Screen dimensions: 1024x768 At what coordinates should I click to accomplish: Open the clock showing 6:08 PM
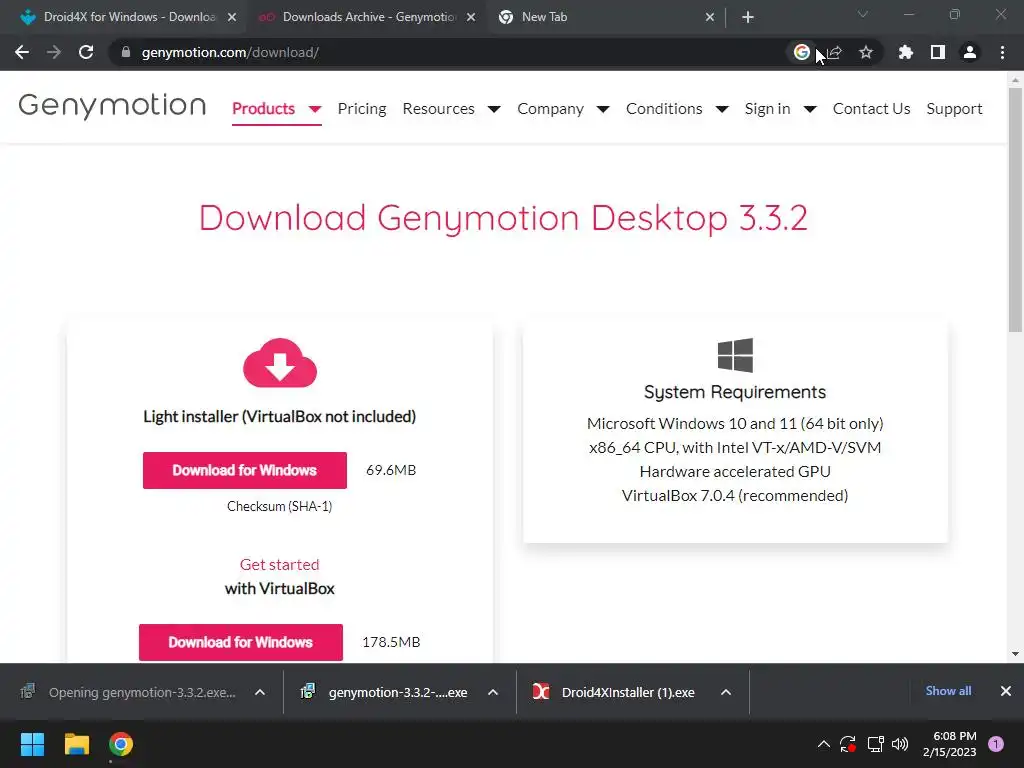pyautogui.click(x=950, y=744)
